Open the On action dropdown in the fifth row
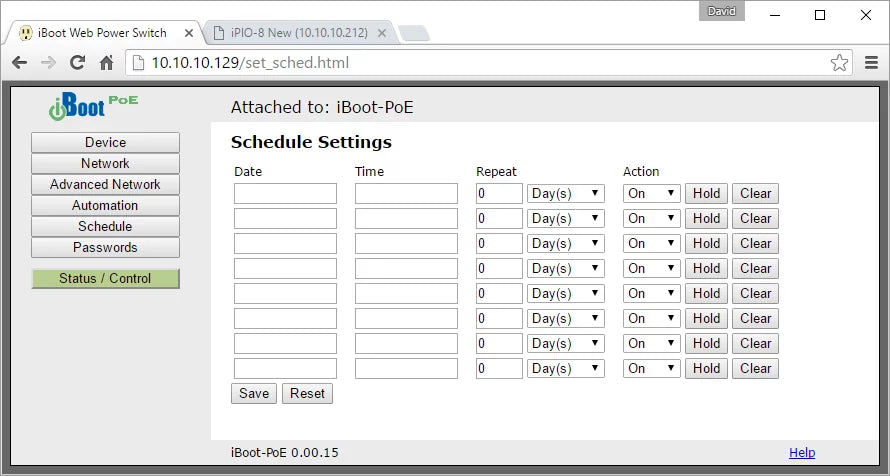This screenshot has width=890, height=476. 652,293
